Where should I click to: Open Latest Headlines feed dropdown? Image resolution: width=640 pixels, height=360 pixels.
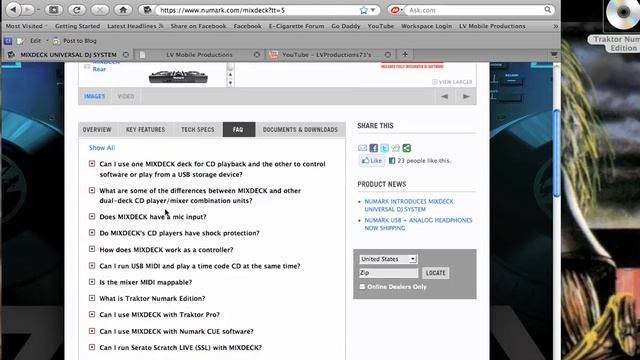point(135,26)
